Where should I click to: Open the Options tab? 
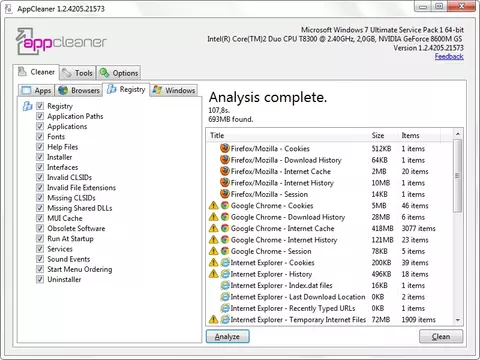coord(119,73)
